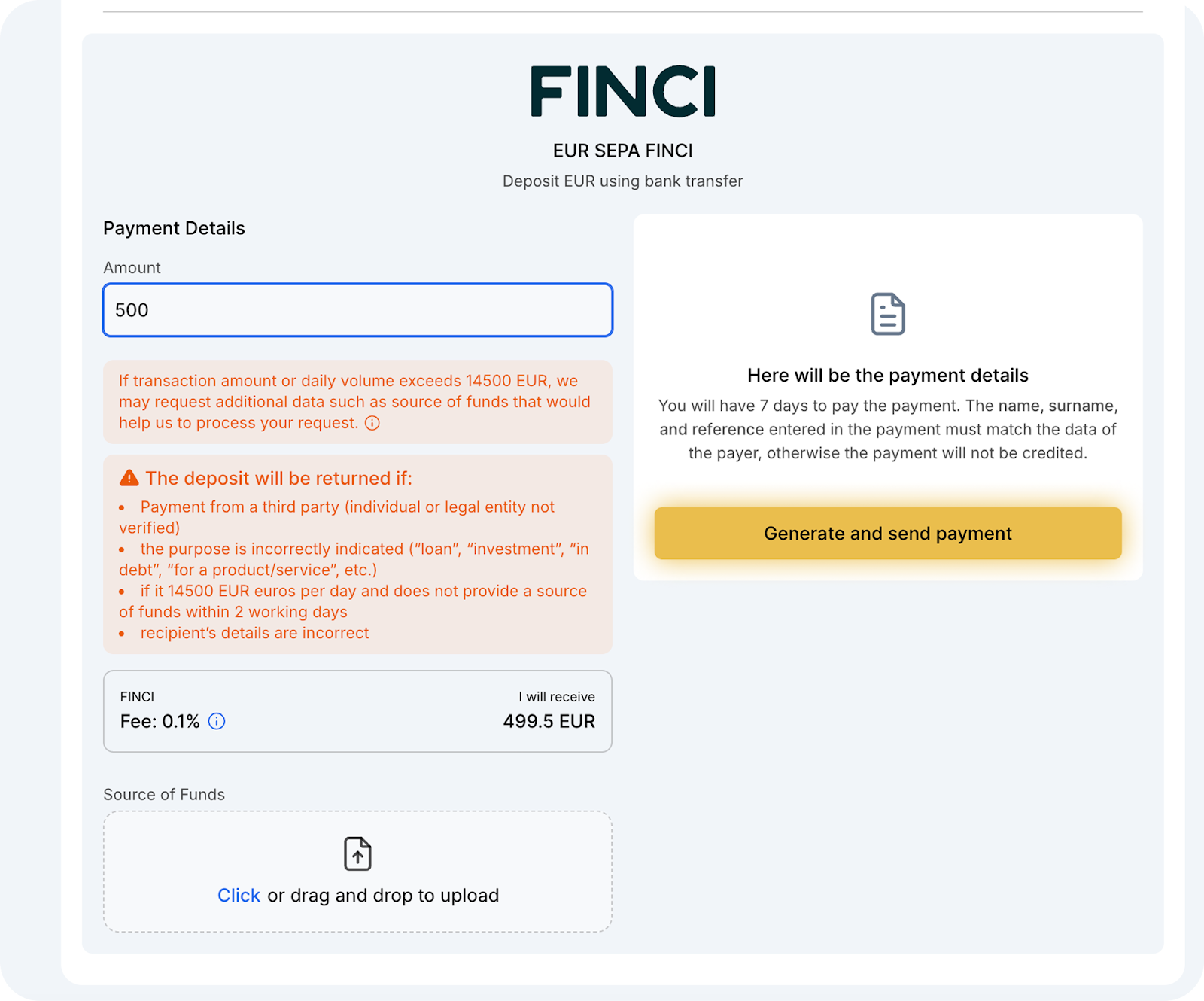Click the Amount field label
This screenshot has width=1204, height=1001.
[132, 268]
